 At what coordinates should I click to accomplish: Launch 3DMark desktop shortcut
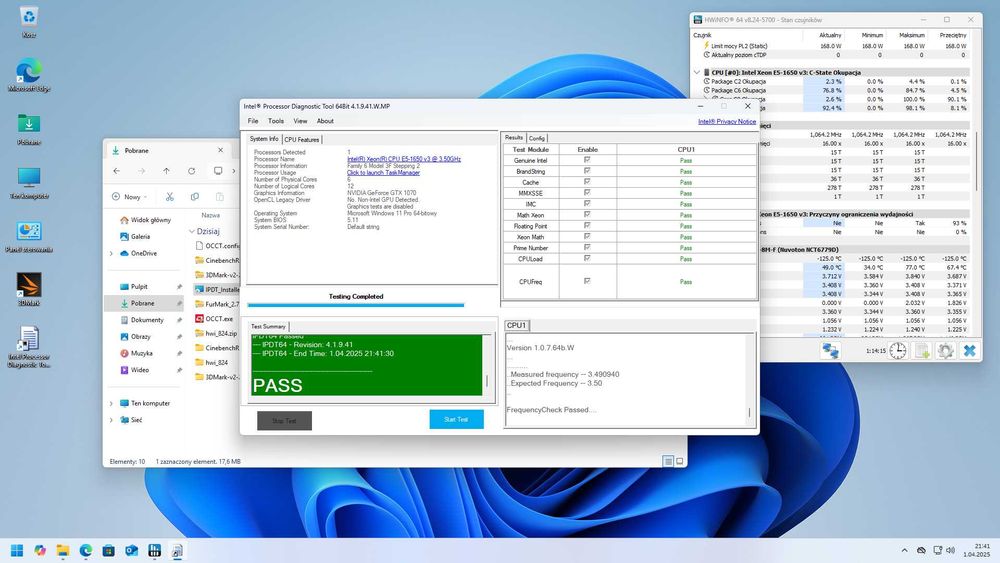tap(29, 289)
